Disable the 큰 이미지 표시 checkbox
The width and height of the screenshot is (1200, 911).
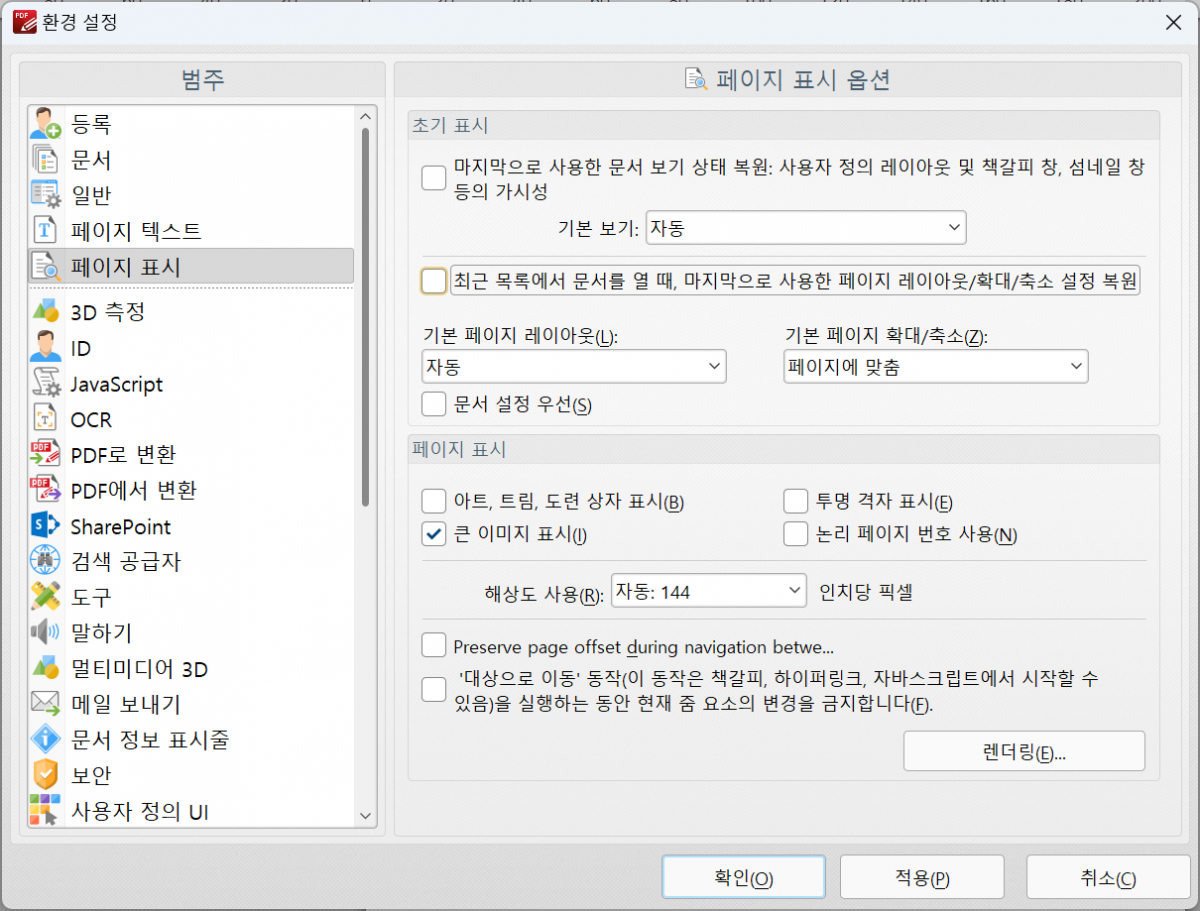[433, 534]
